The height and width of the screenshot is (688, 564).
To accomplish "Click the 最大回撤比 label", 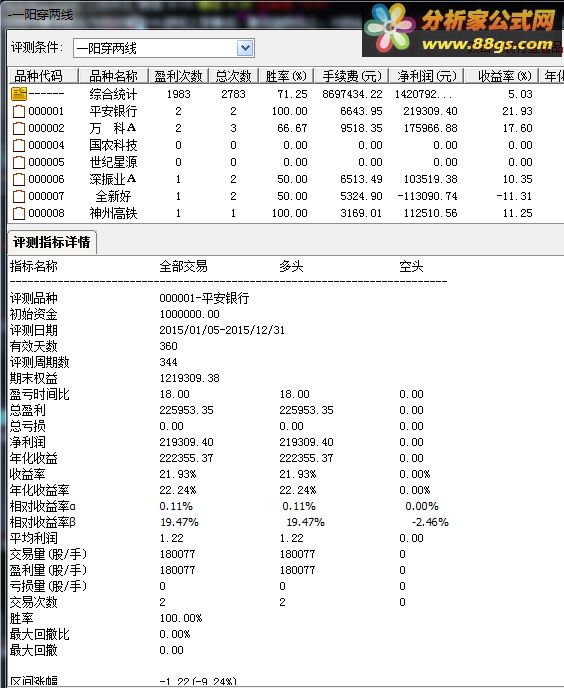I will pos(40,634).
